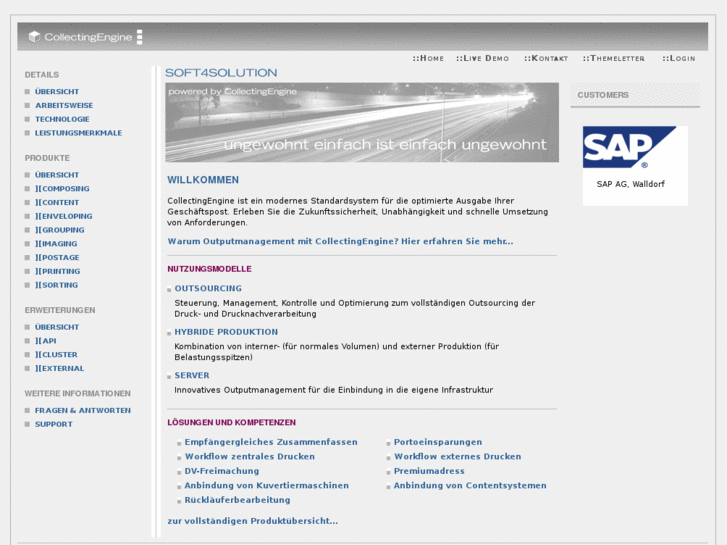The width and height of the screenshot is (727, 545).
Task: Open Anbindung von Kuvertiermaschinen link
Action: pyautogui.click(x=267, y=486)
